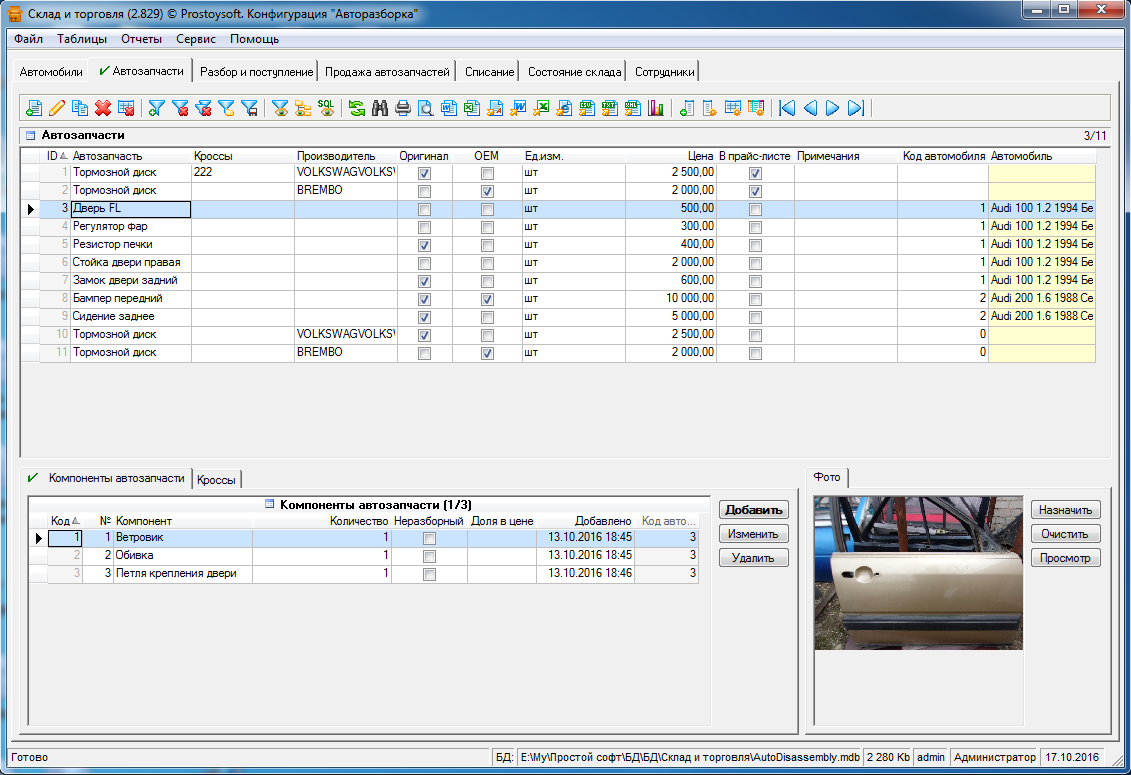Click the green refresh arrows icon

point(357,108)
